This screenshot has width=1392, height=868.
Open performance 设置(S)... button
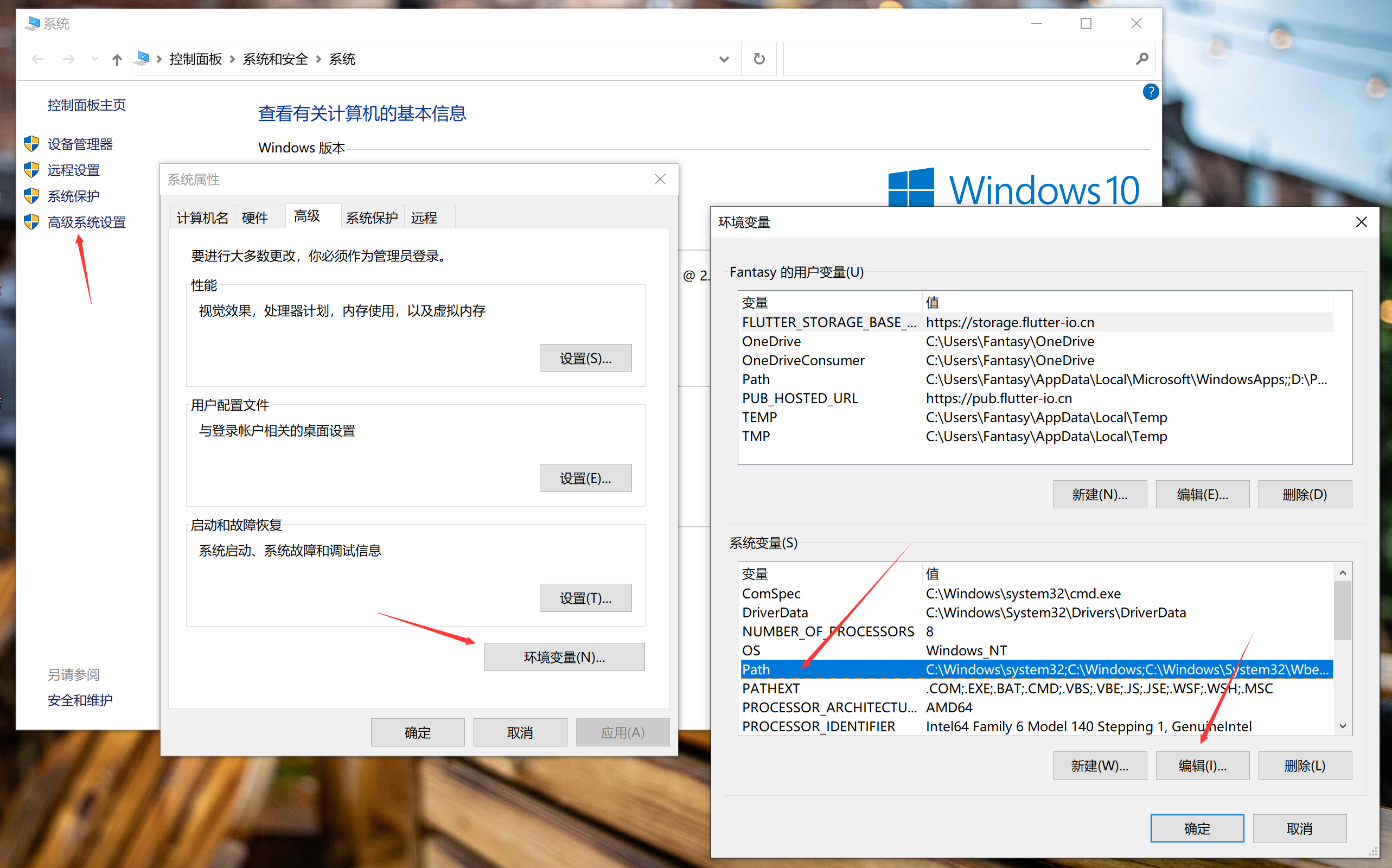coord(585,358)
